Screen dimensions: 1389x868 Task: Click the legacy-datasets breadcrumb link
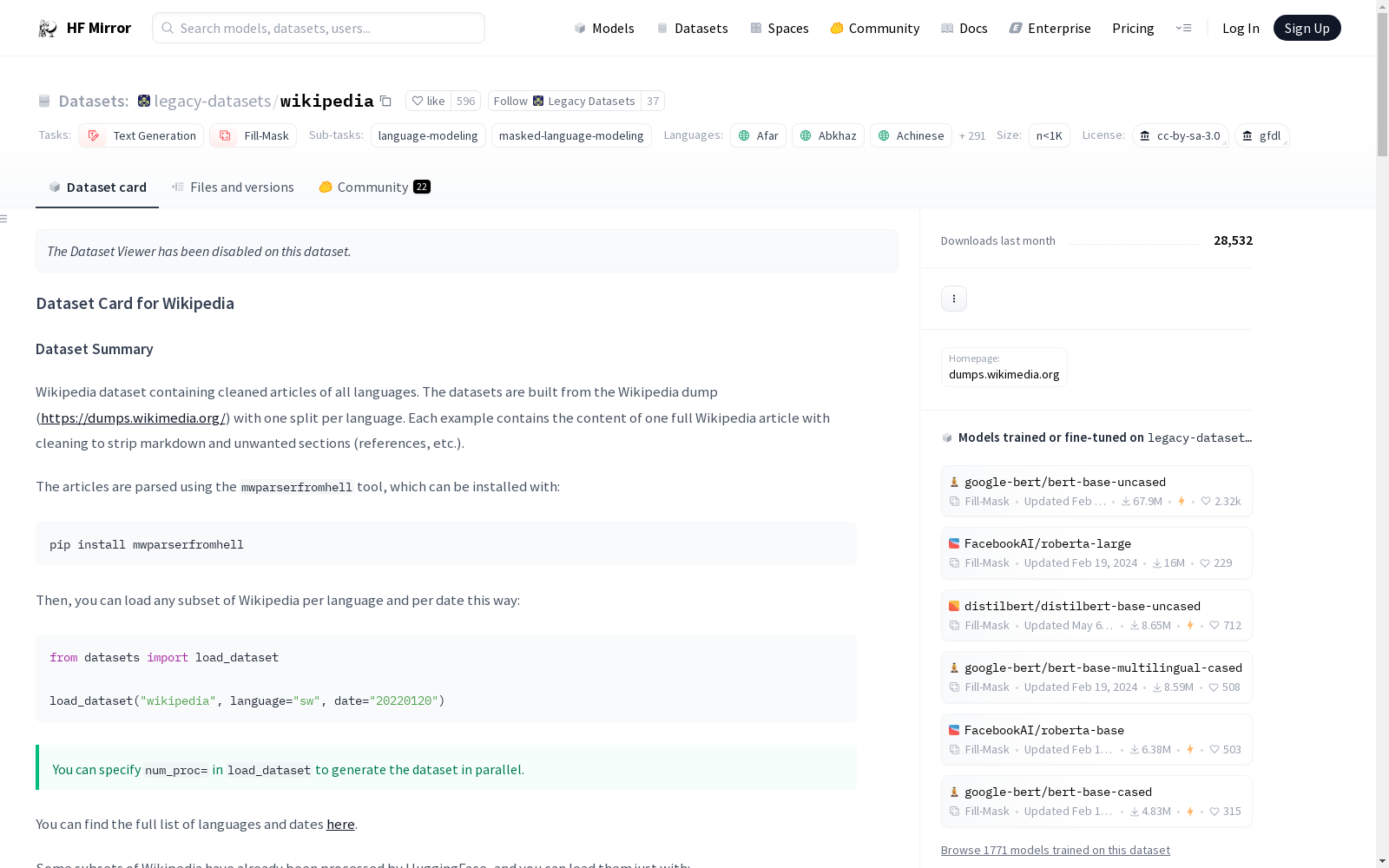[213, 101]
